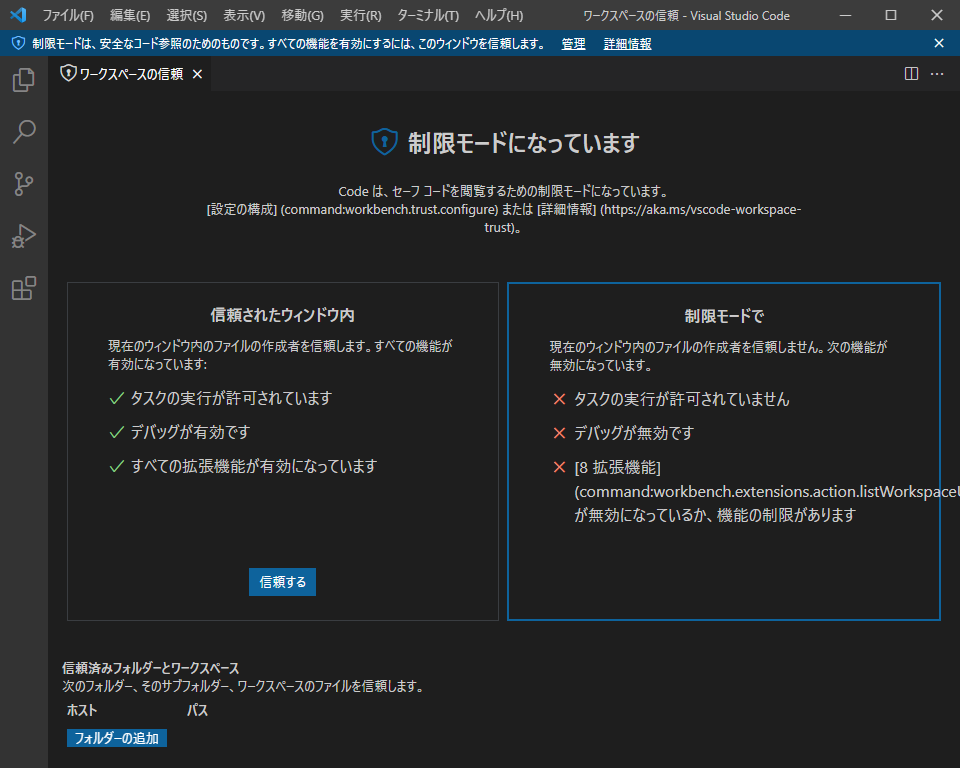Select the ワークスペースの信頼 editor tab
The width and height of the screenshot is (960, 768).
[x=131, y=74]
